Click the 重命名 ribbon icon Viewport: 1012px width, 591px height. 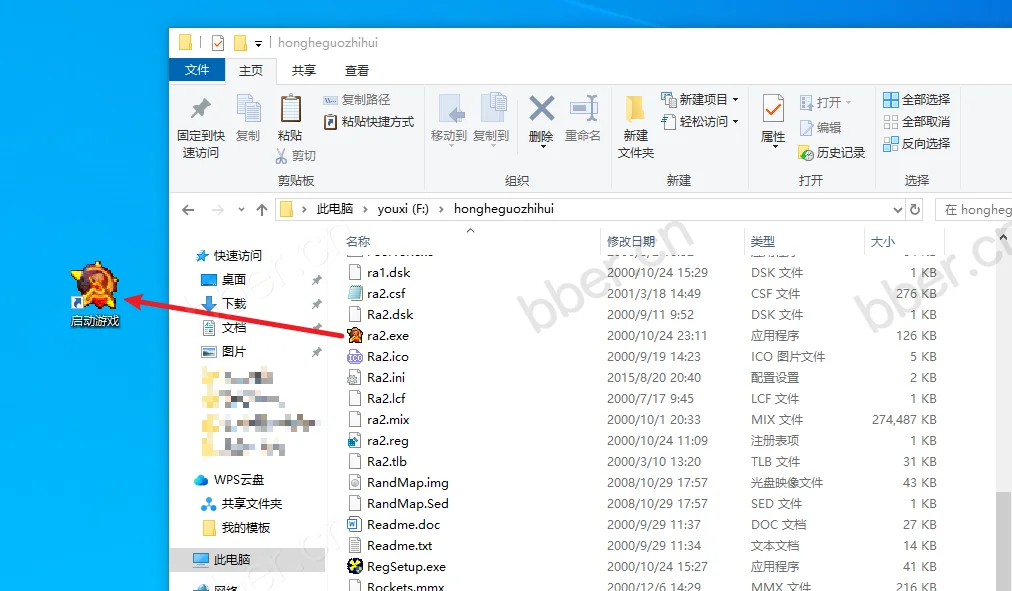[x=583, y=108]
